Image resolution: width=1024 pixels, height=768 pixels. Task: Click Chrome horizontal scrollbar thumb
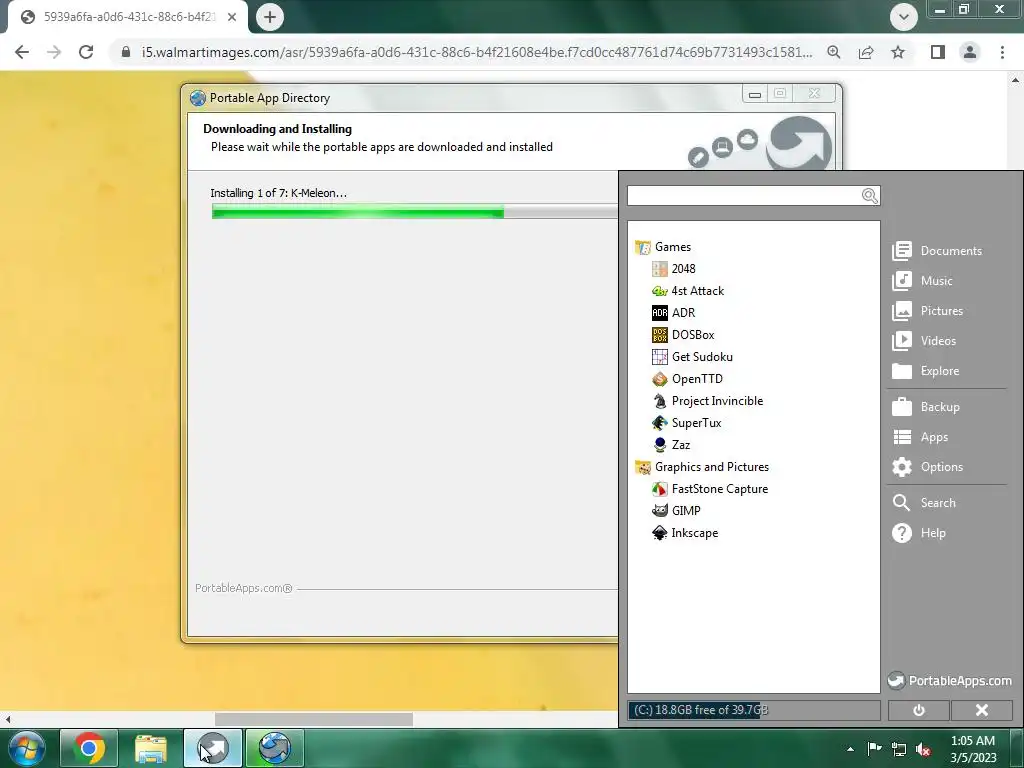pos(314,719)
